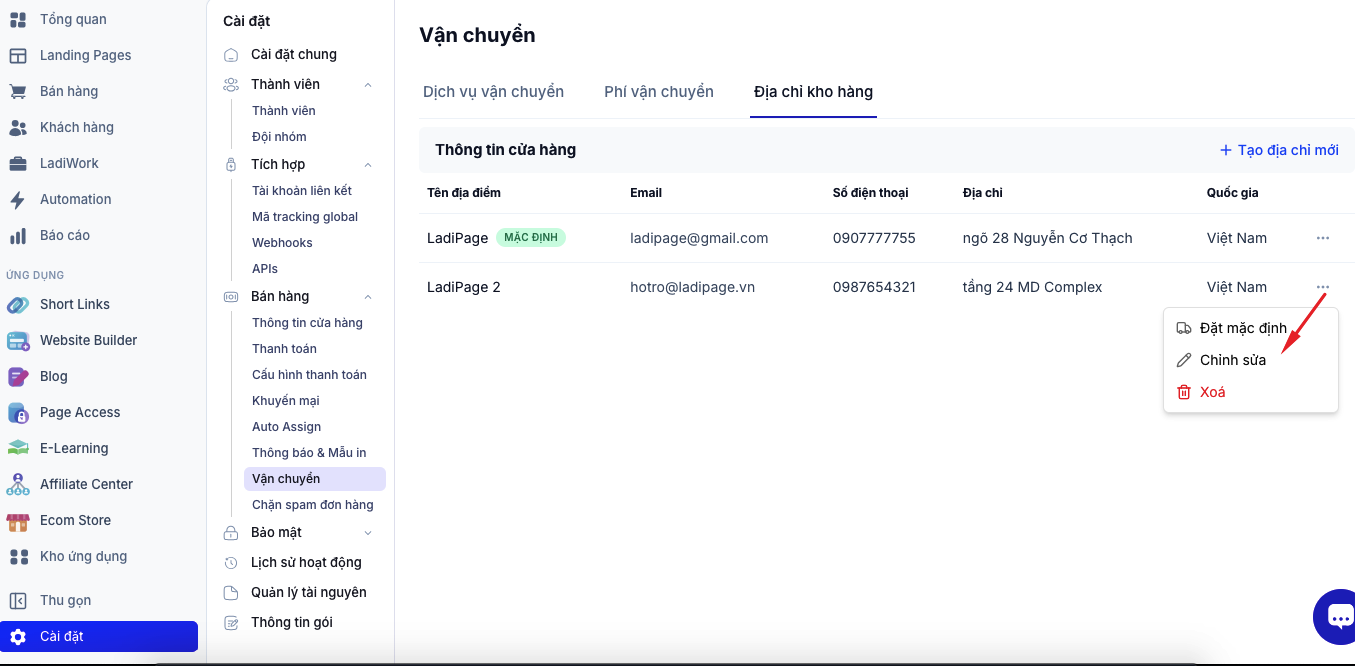
Task: Open the Tổng quan dashboard icon
Action: tap(18, 19)
